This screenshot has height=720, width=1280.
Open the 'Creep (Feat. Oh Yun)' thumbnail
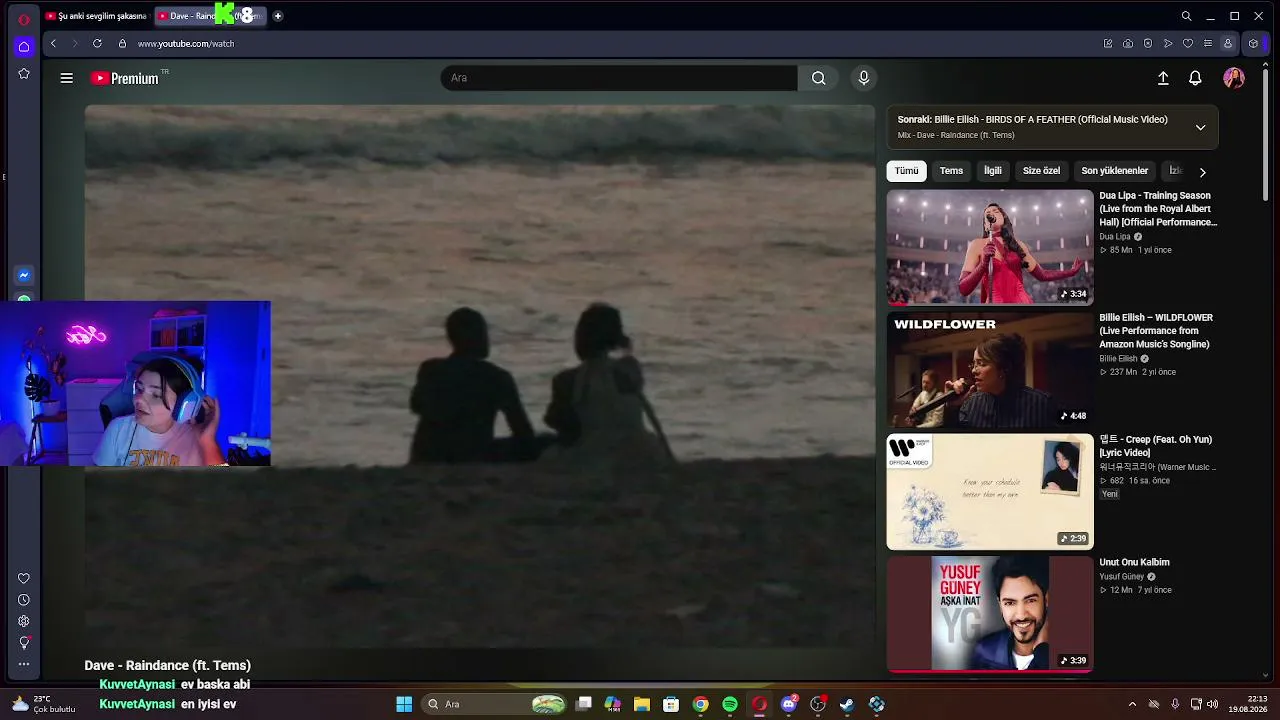pos(990,492)
